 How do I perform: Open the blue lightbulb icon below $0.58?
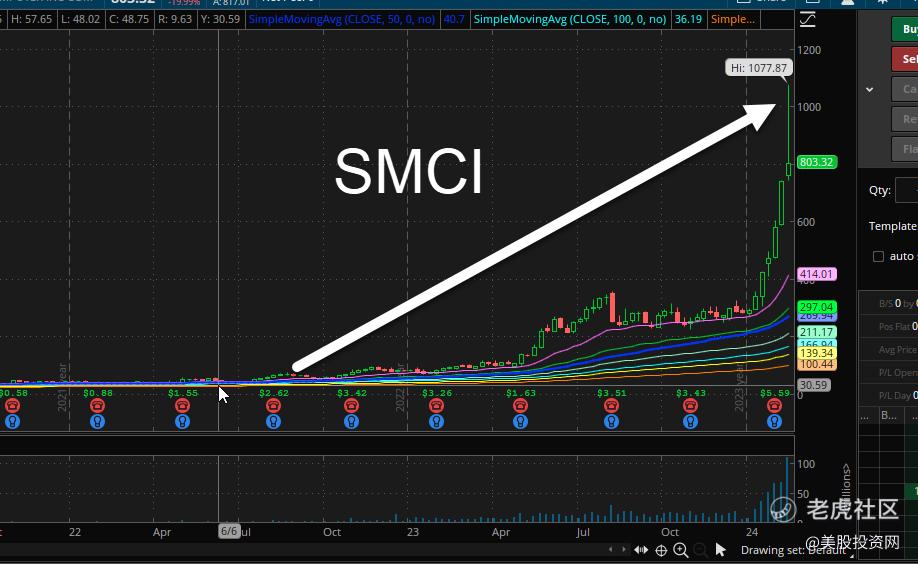click(x=12, y=421)
